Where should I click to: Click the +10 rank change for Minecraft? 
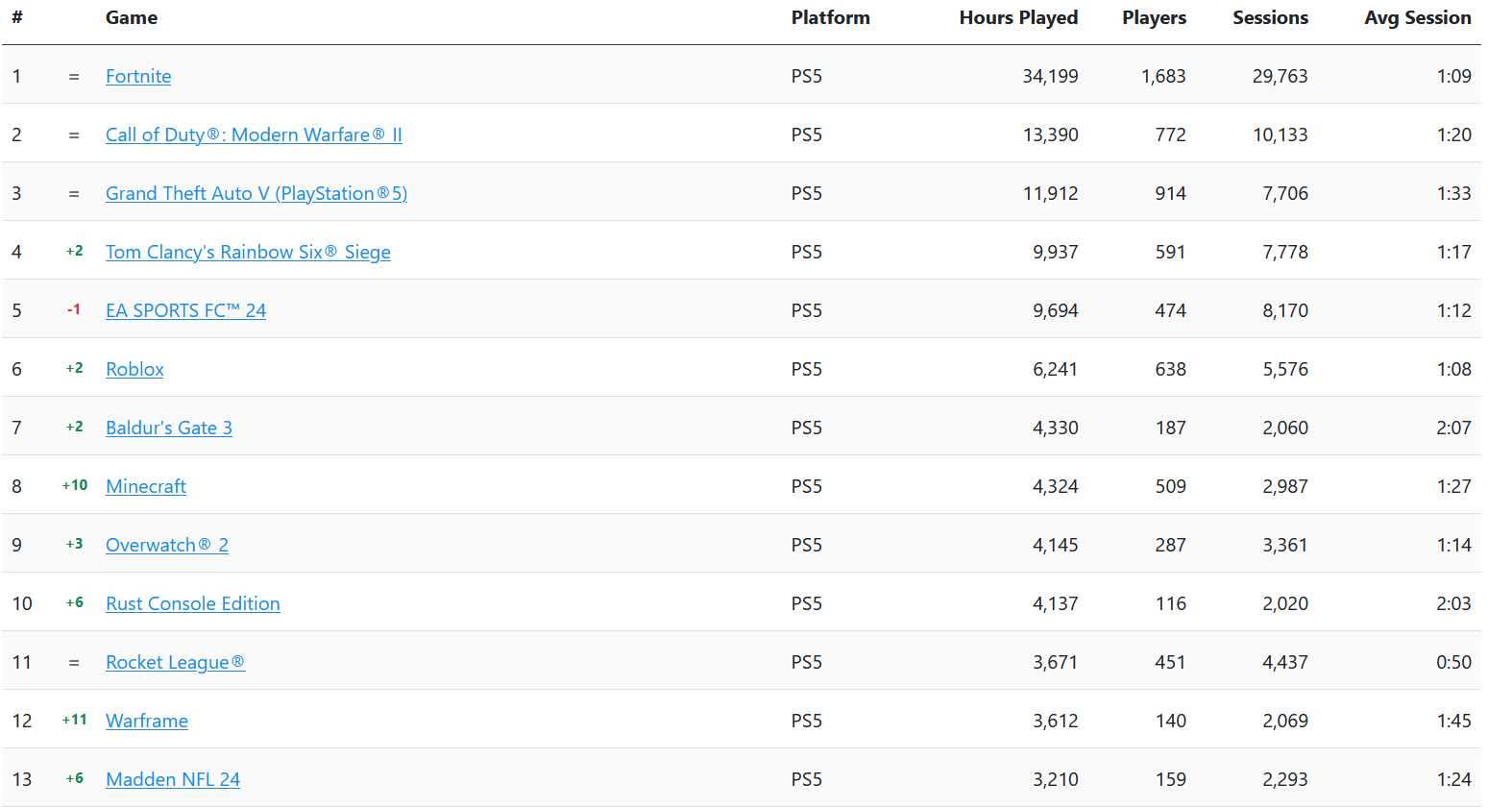coord(74,485)
